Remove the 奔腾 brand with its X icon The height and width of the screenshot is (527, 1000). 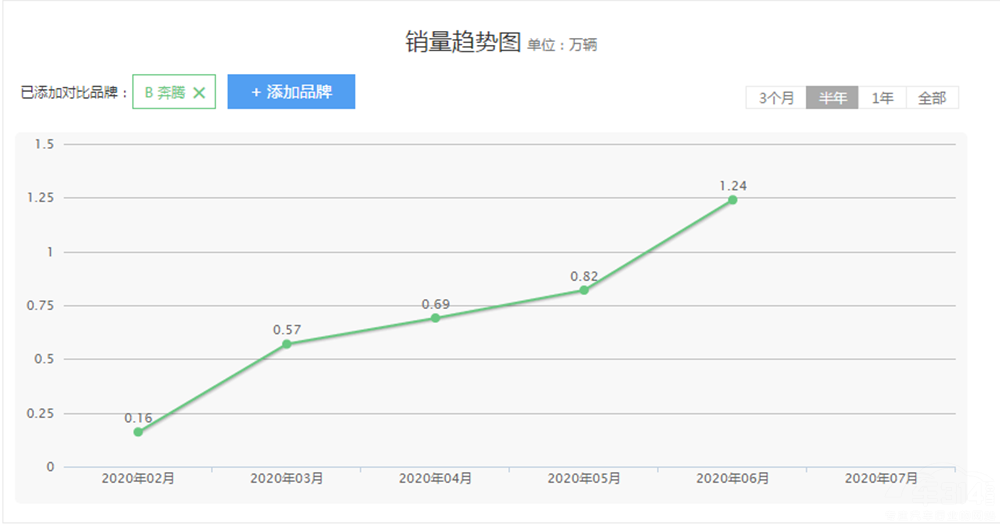(x=199, y=93)
